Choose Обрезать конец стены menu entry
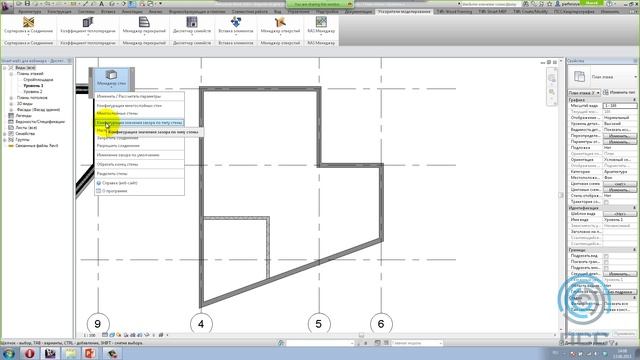This screenshot has width=640, height=360. click(x=139, y=164)
